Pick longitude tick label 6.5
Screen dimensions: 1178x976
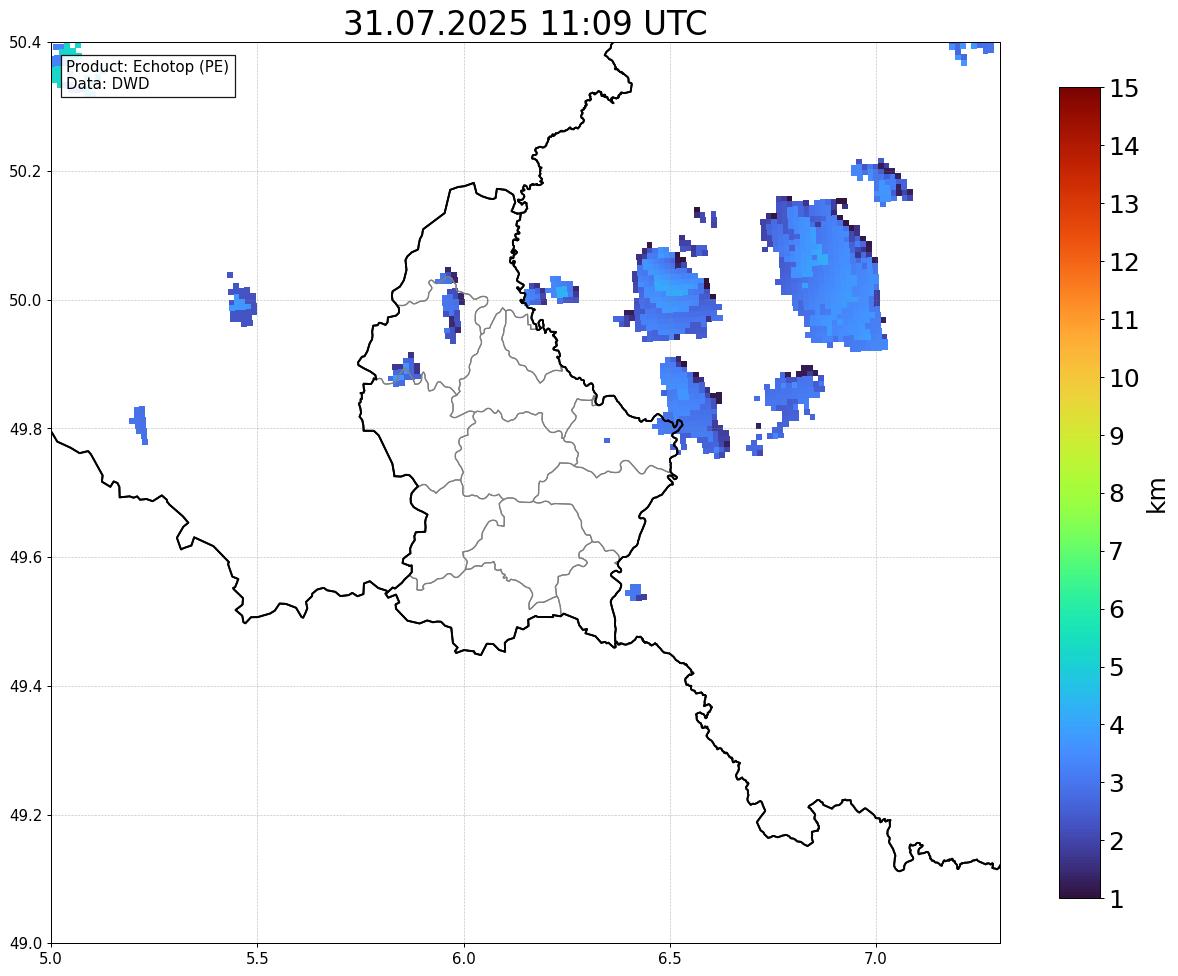669,959
